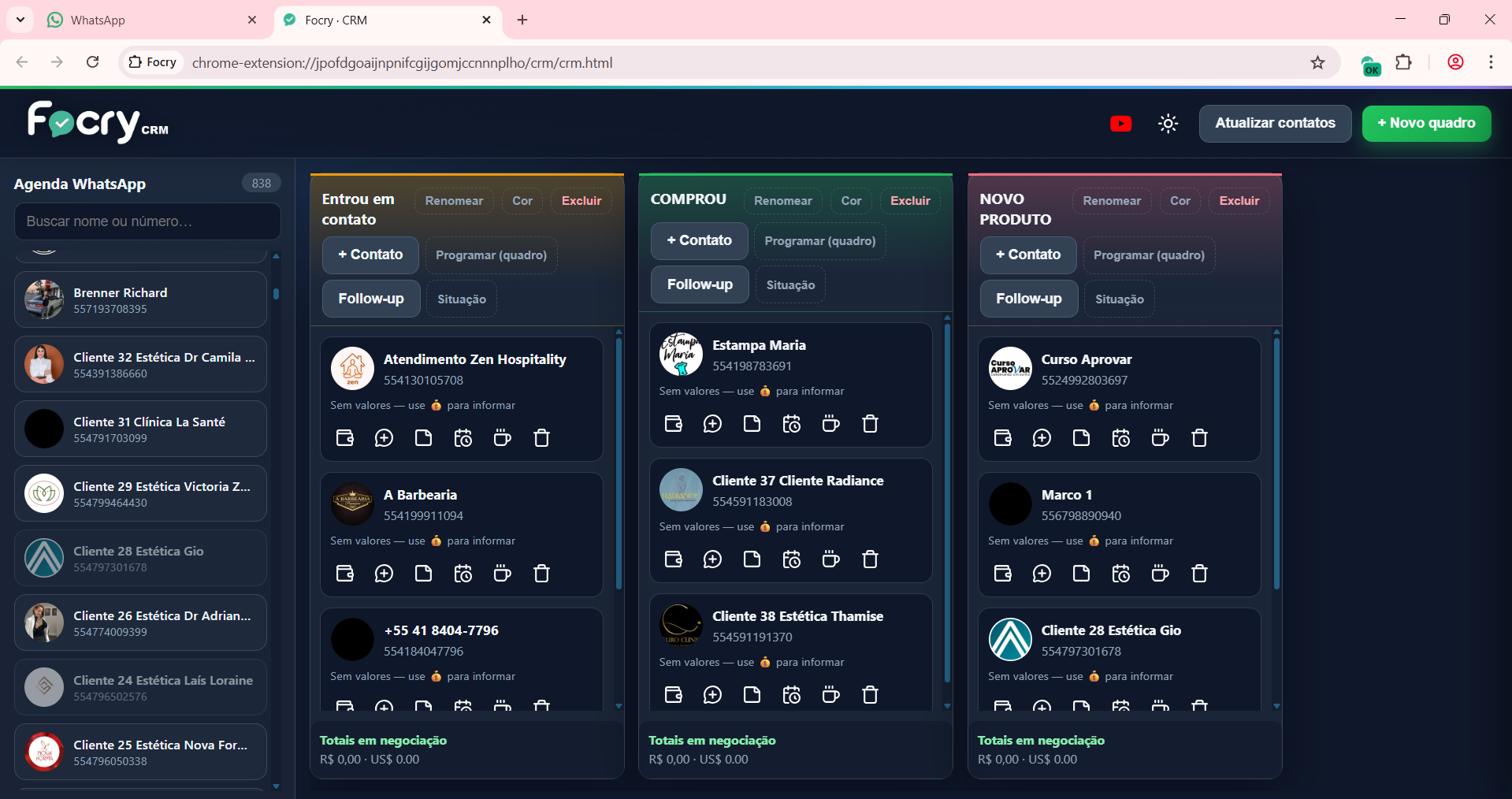Open Situação filter in NOVO PRODUTO board
The image size is (1512, 799).
pyautogui.click(x=1119, y=299)
